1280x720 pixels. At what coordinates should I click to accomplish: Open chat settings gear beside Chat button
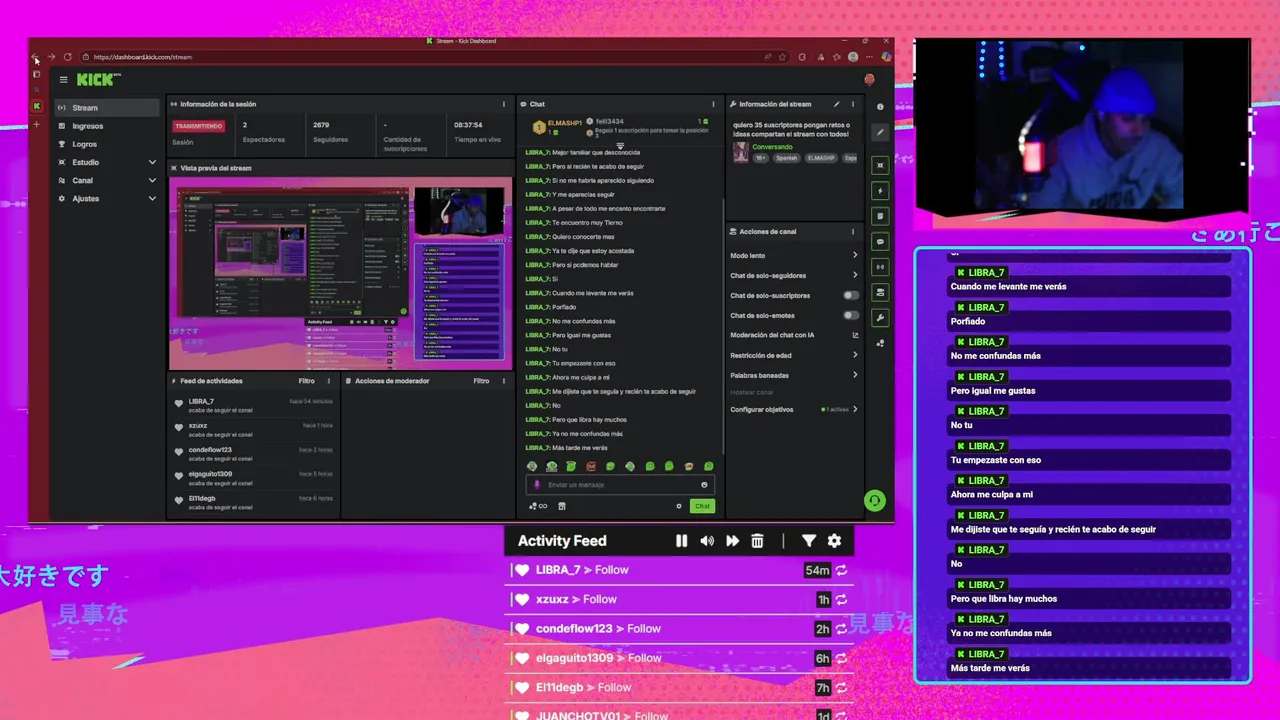click(679, 506)
